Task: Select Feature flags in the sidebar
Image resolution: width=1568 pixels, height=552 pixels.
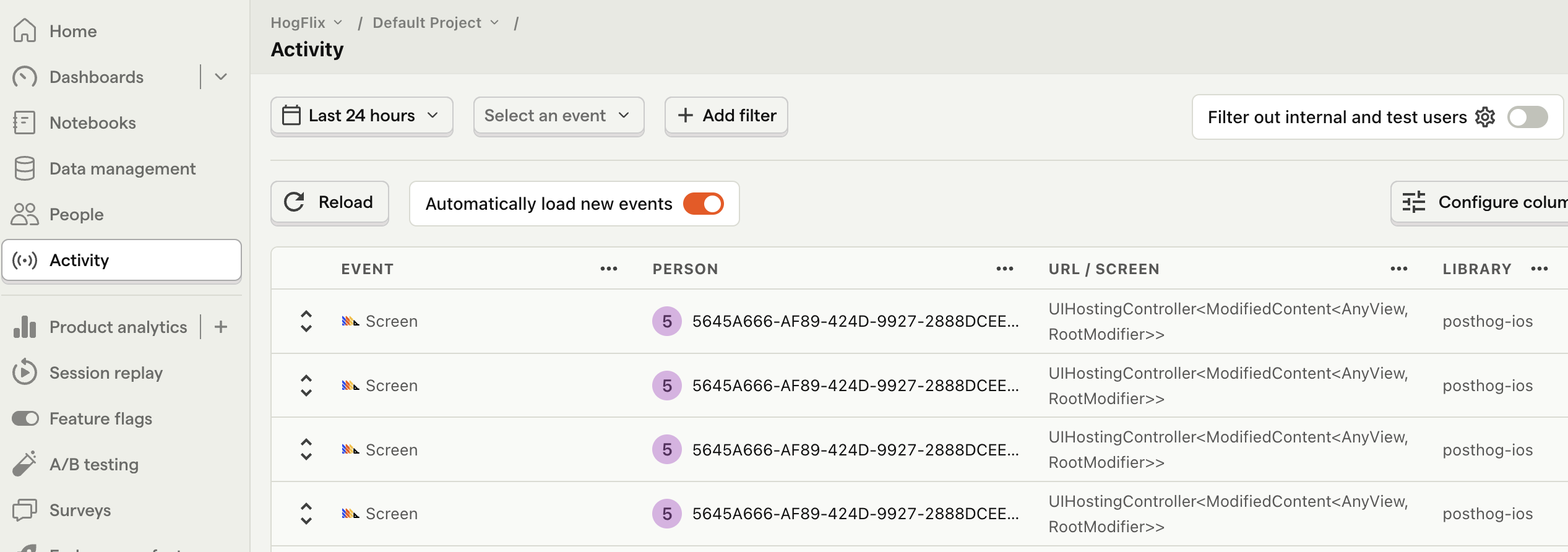Action: (100, 418)
